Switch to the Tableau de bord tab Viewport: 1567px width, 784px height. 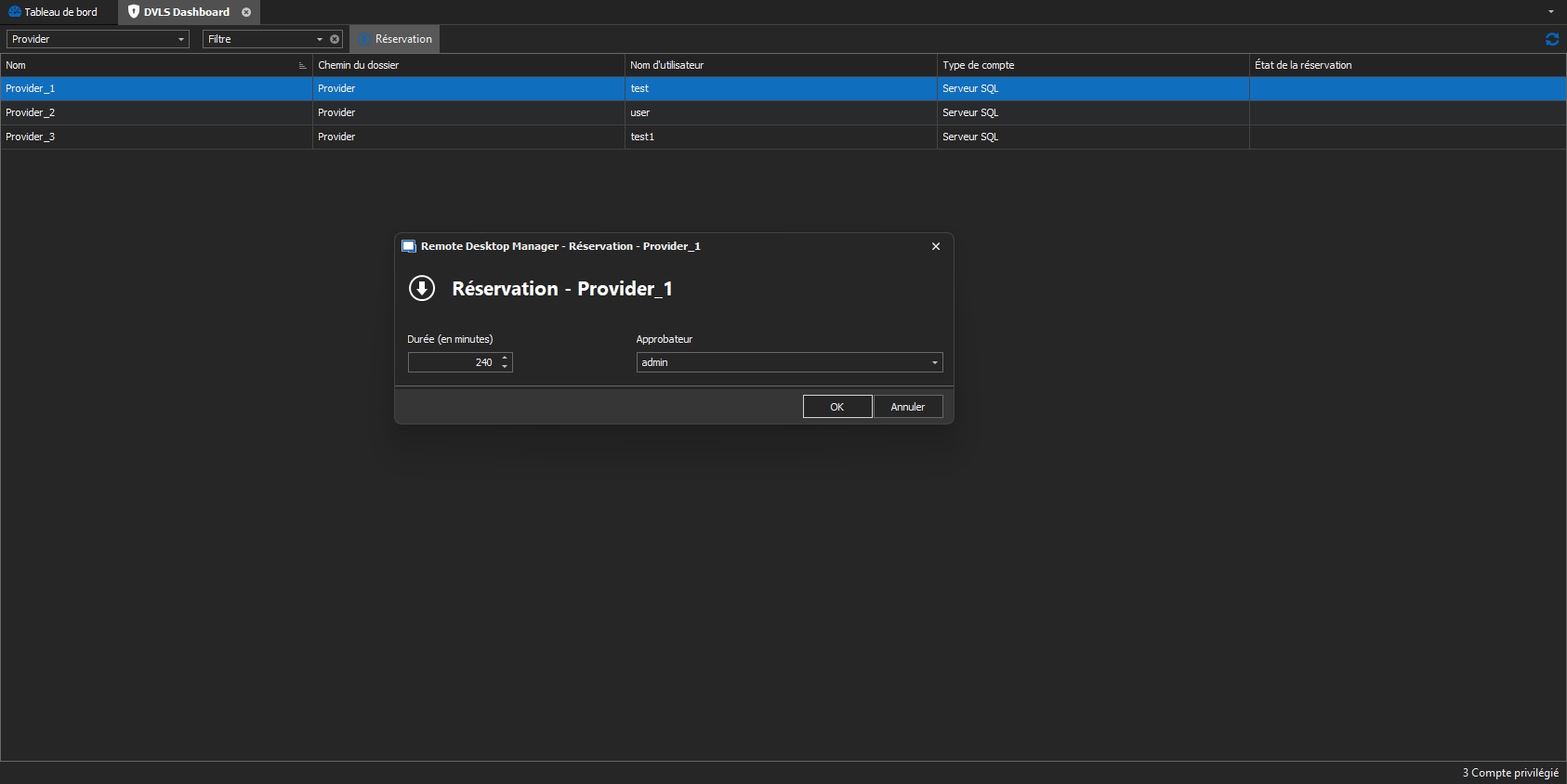(54, 12)
